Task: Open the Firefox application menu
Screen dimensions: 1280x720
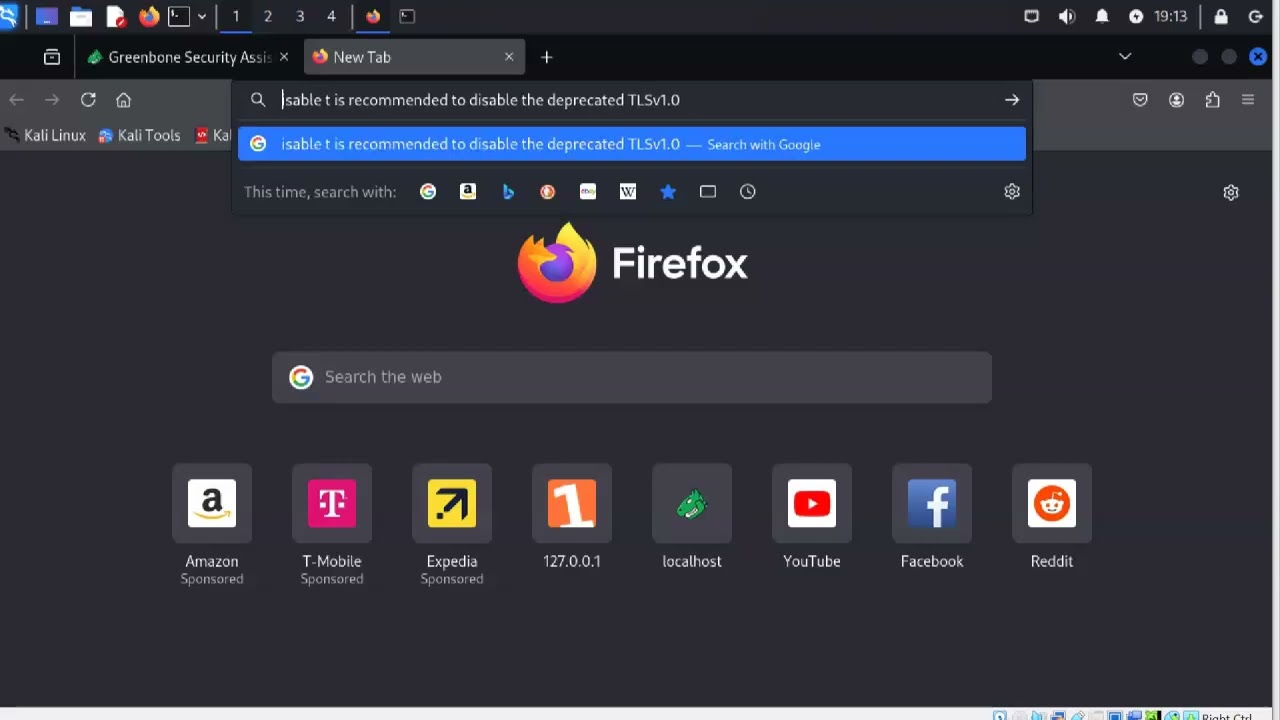Action: pos(1248,100)
